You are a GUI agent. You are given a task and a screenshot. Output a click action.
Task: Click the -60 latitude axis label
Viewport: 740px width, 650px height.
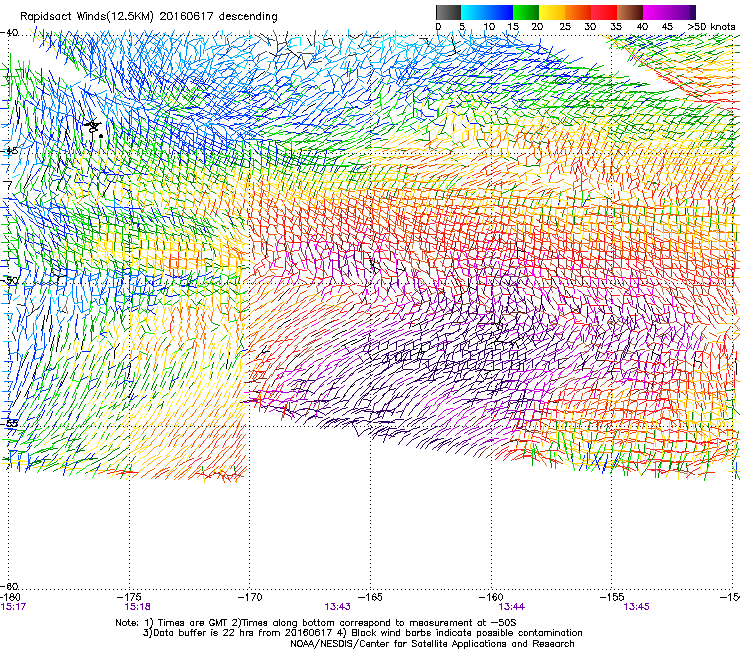pos(9,586)
